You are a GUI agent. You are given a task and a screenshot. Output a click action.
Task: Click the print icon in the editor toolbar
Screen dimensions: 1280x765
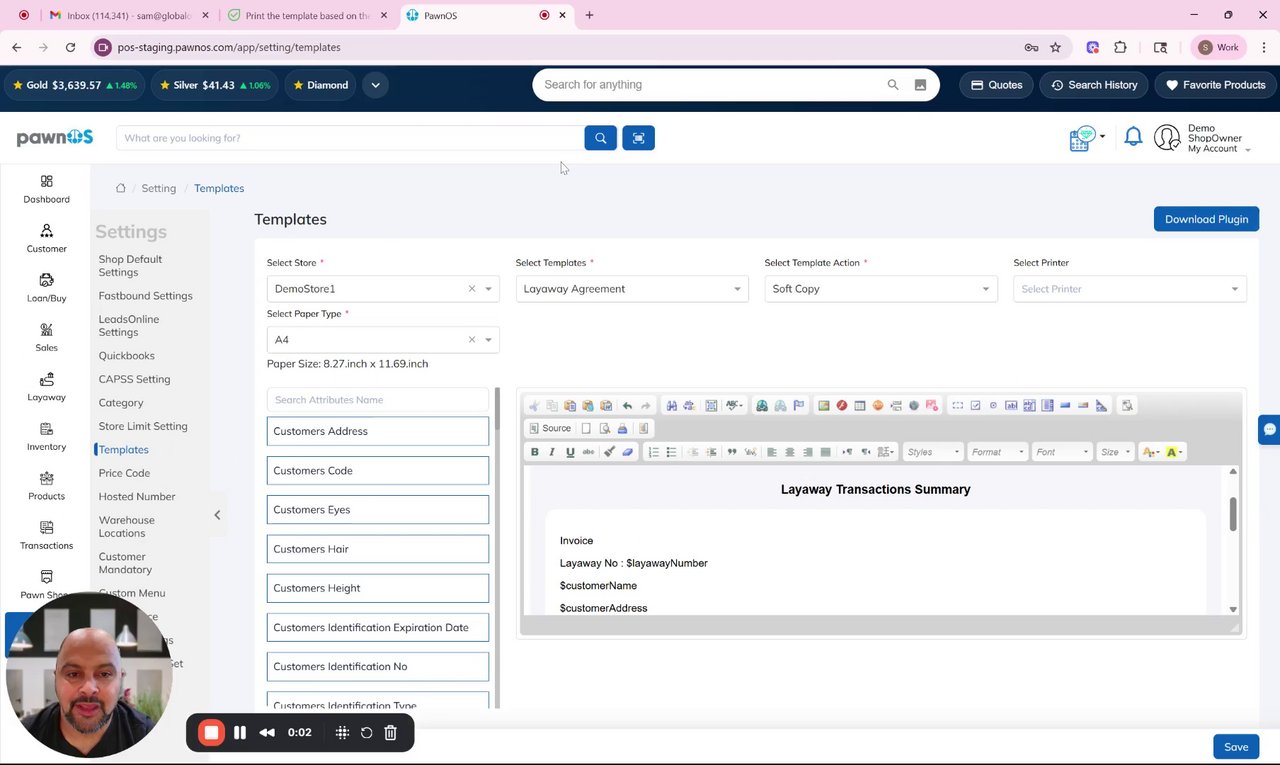click(622, 428)
